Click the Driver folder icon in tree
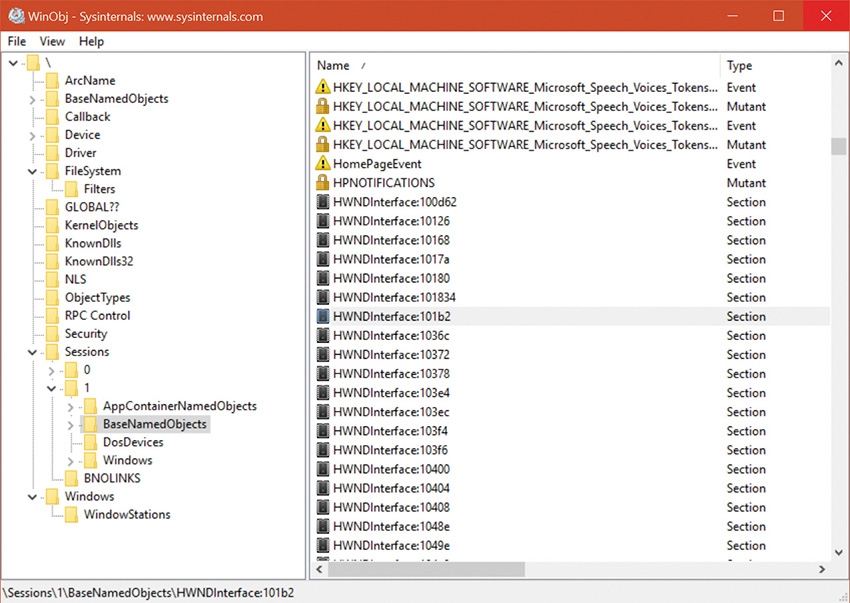The height and width of the screenshot is (603, 850). click(52, 153)
